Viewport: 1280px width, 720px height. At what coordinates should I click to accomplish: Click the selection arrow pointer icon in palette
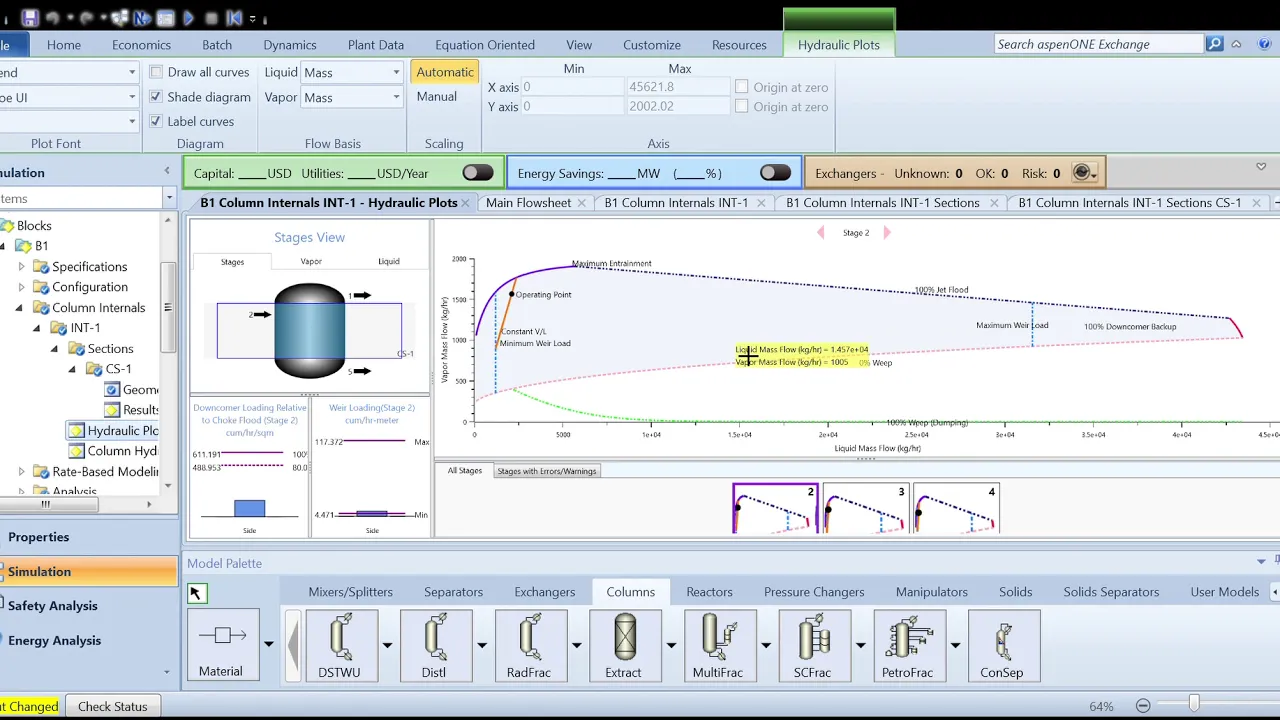pyautogui.click(x=195, y=593)
